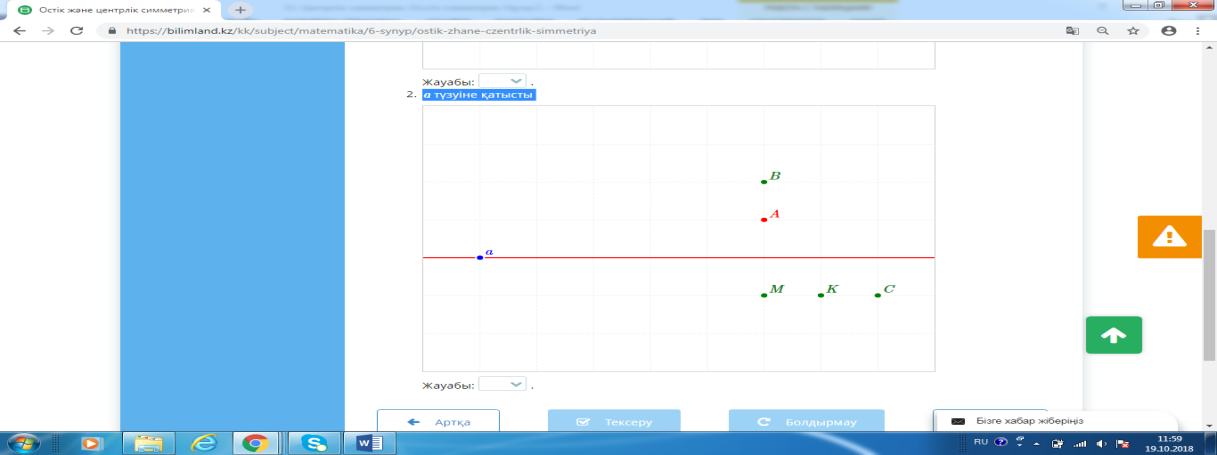Image resolution: width=1217 pixels, height=455 pixels.
Task: Click the Болдырмау cancel button
Action: (x=806, y=422)
